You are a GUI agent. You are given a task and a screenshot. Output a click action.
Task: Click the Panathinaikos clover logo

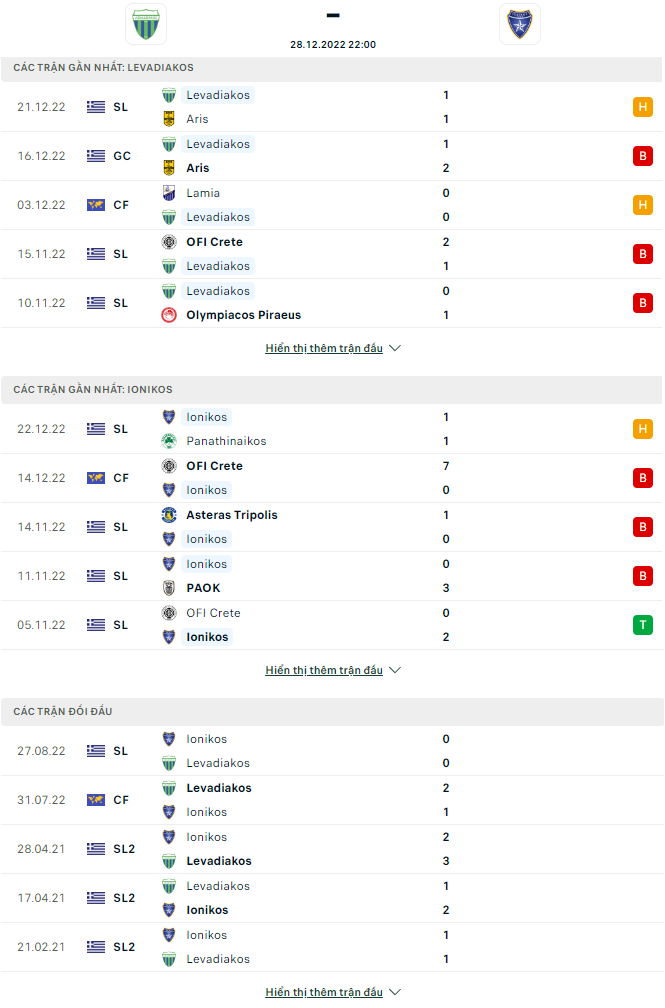[x=169, y=441]
